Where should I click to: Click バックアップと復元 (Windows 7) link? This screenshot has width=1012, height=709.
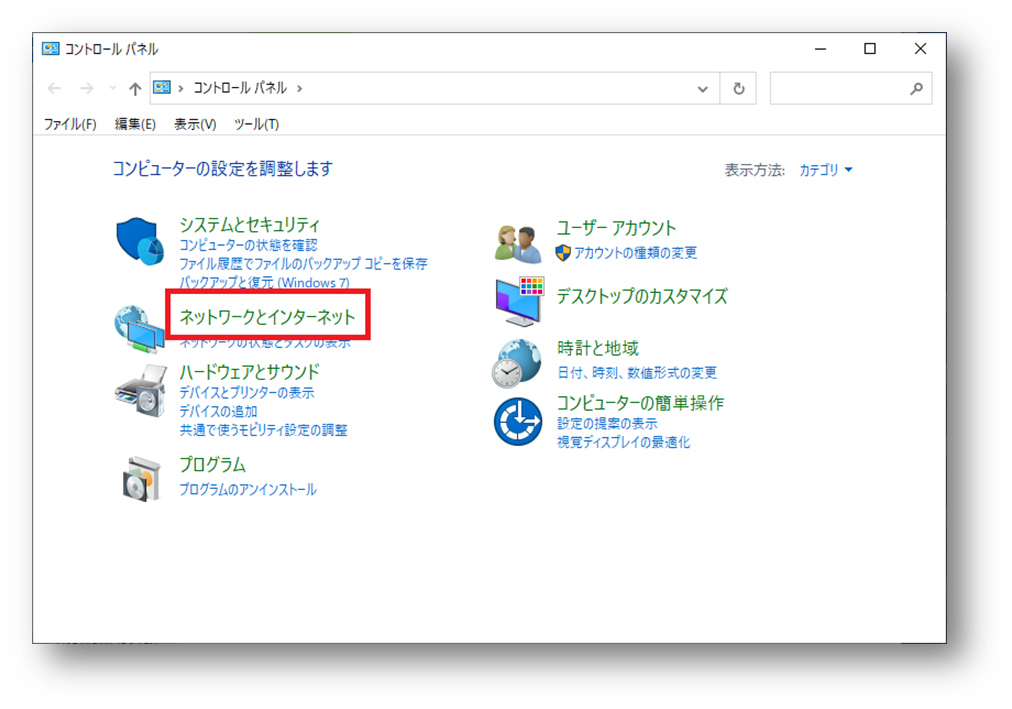265,283
